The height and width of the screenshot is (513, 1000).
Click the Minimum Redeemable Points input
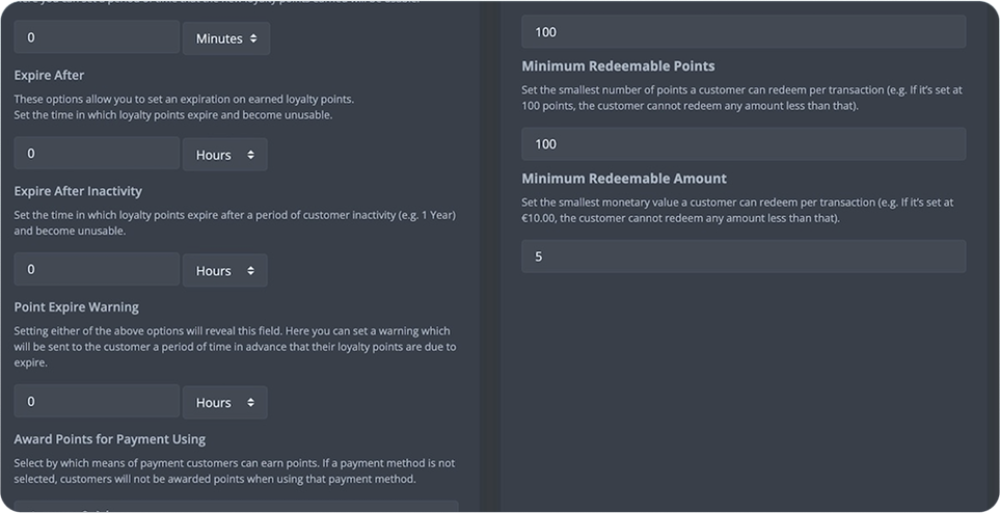pos(743,144)
